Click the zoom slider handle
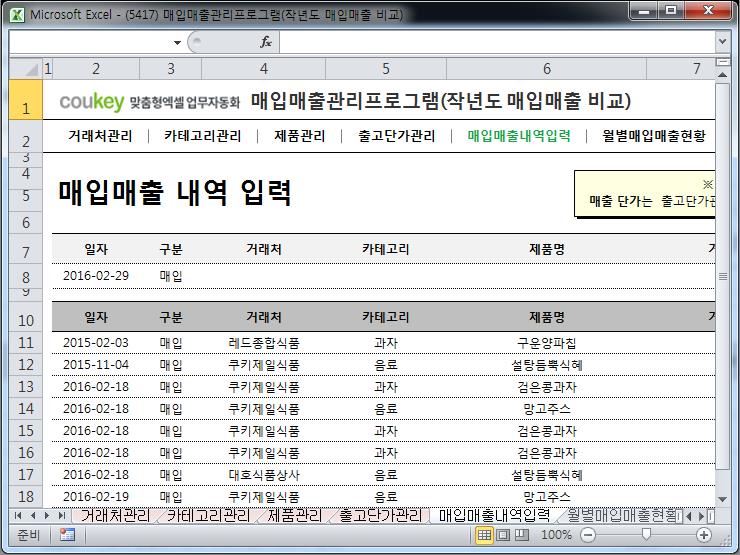Image resolution: width=740 pixels, height=555 pixels. (646, 534)
